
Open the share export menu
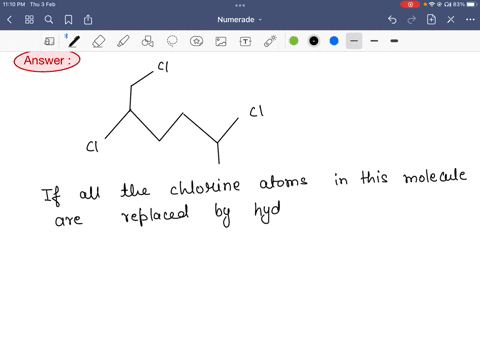pyautogui.click(x=88, y=20)
